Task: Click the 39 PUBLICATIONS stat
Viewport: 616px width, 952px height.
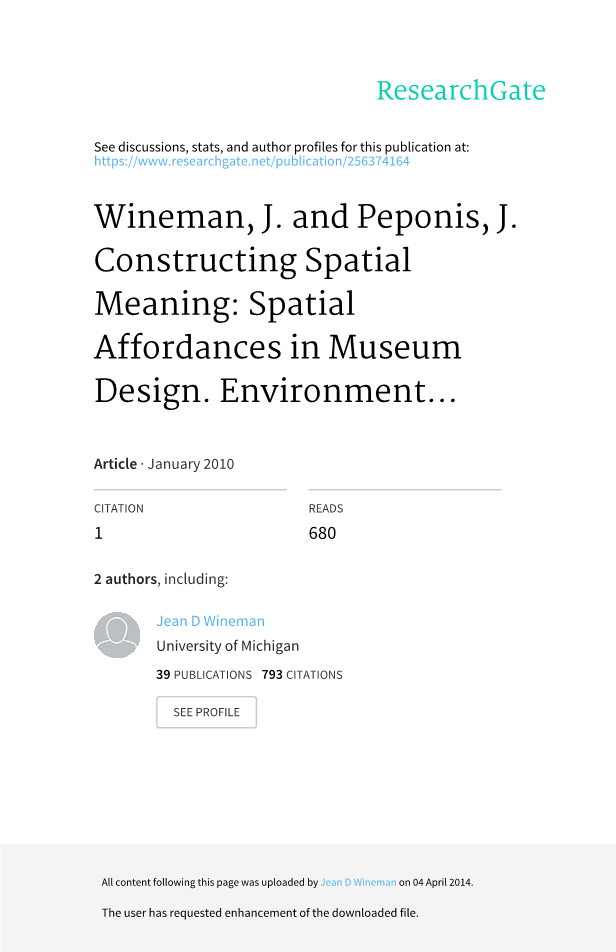Action: click(x=204, y=675)
